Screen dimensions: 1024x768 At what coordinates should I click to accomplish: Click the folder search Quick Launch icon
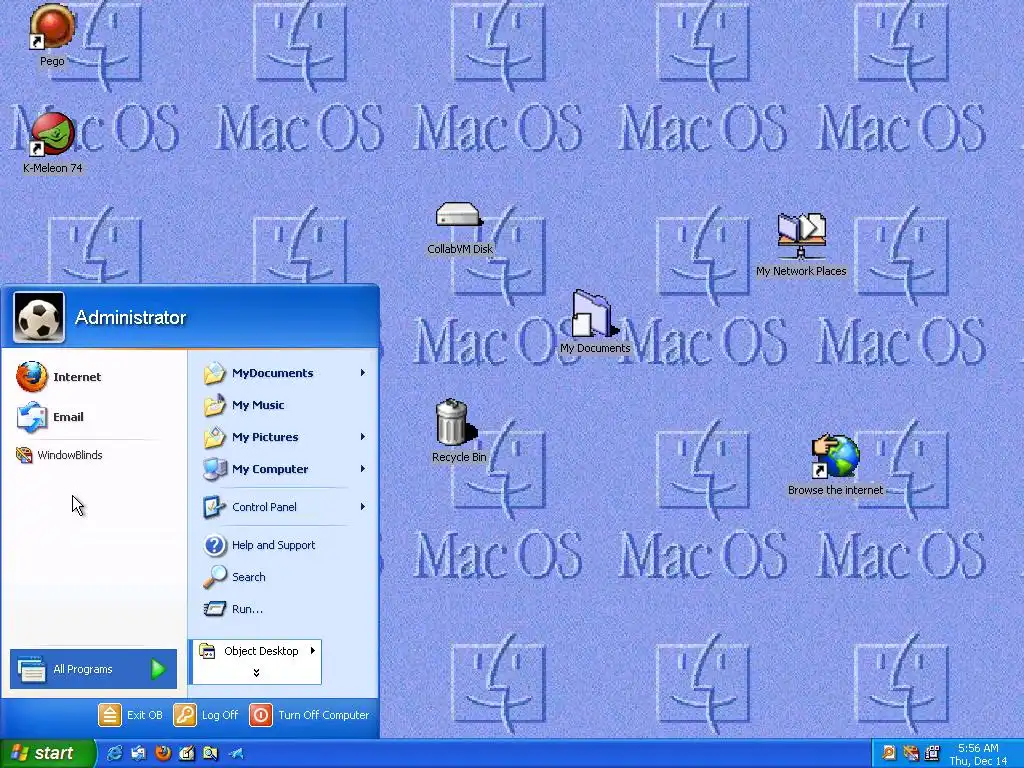(x=210, y=754)
